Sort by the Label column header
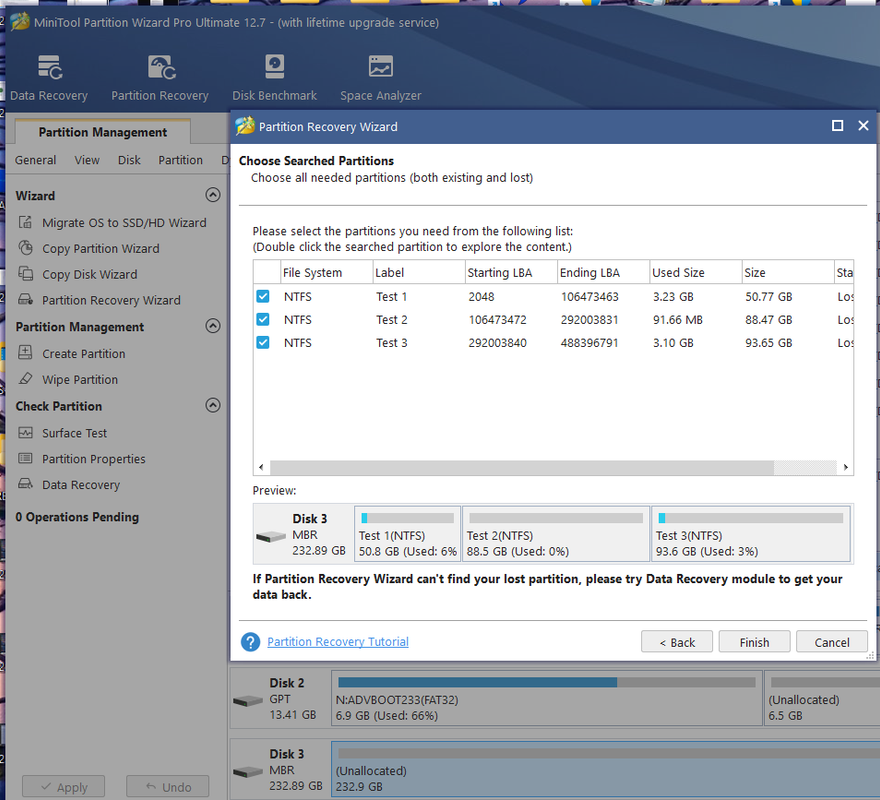880x800 pixels. tap(419, 272)
